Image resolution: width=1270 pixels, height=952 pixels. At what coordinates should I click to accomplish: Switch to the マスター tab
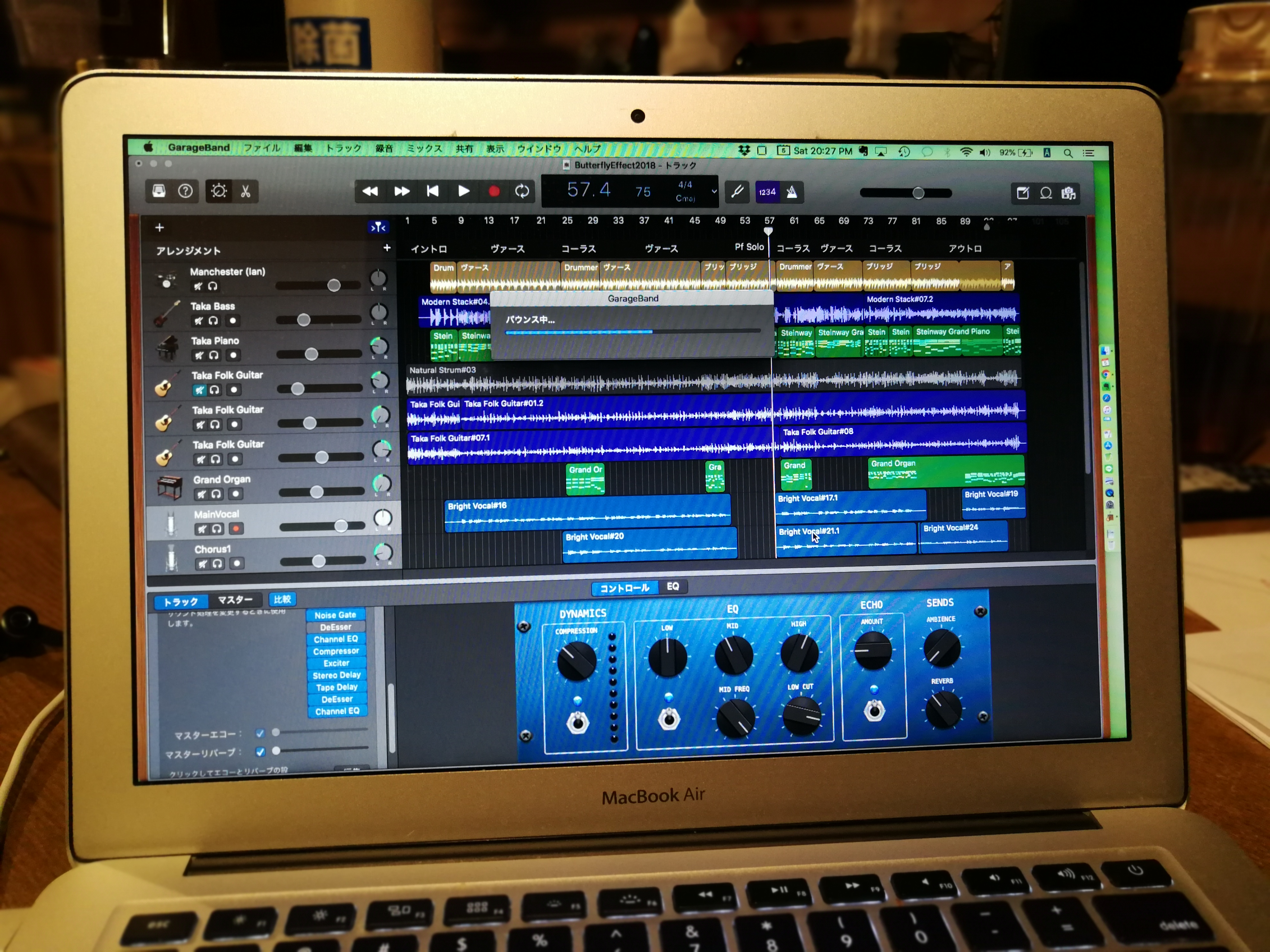[235, 600]
